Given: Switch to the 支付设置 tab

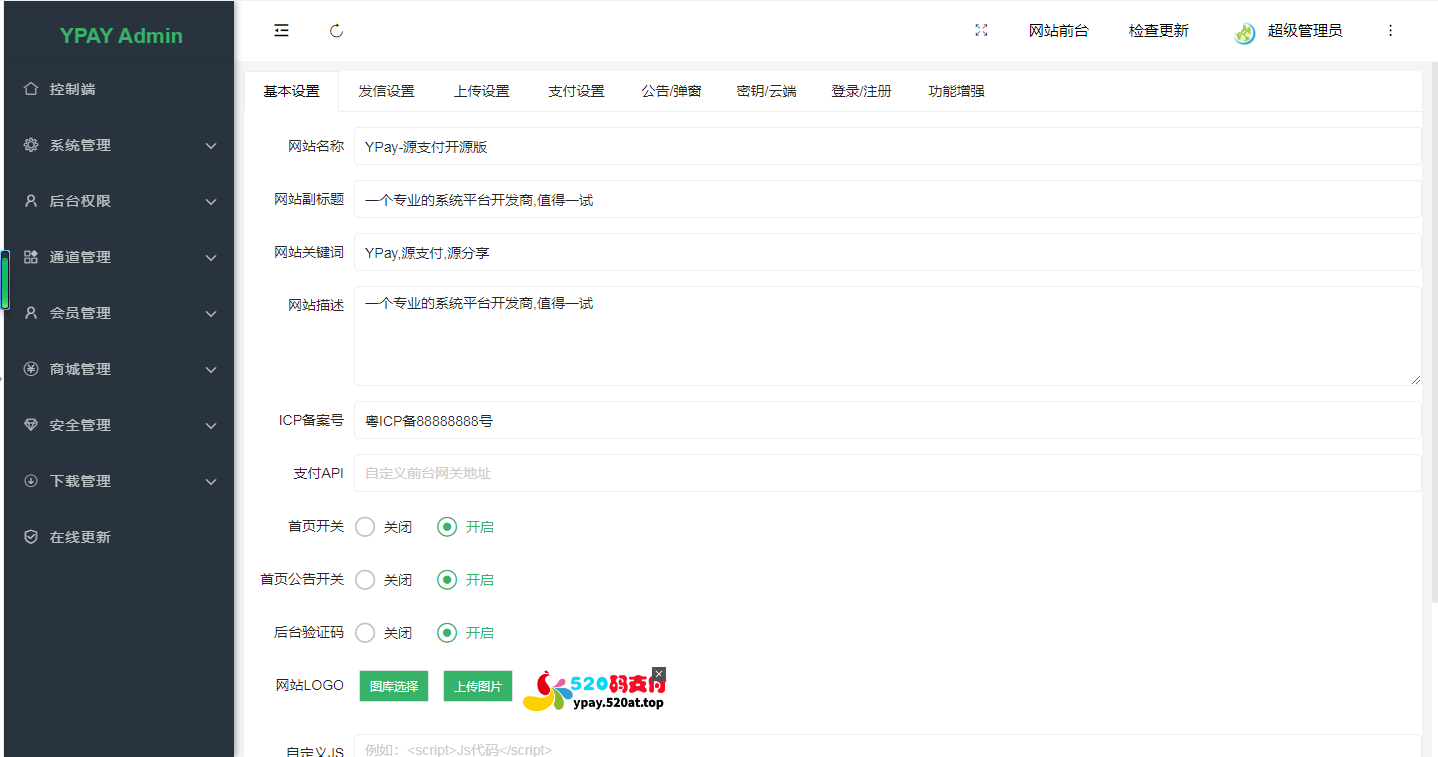Looking at the screenshot, I should pyautogui.click(x=576, y=91).
